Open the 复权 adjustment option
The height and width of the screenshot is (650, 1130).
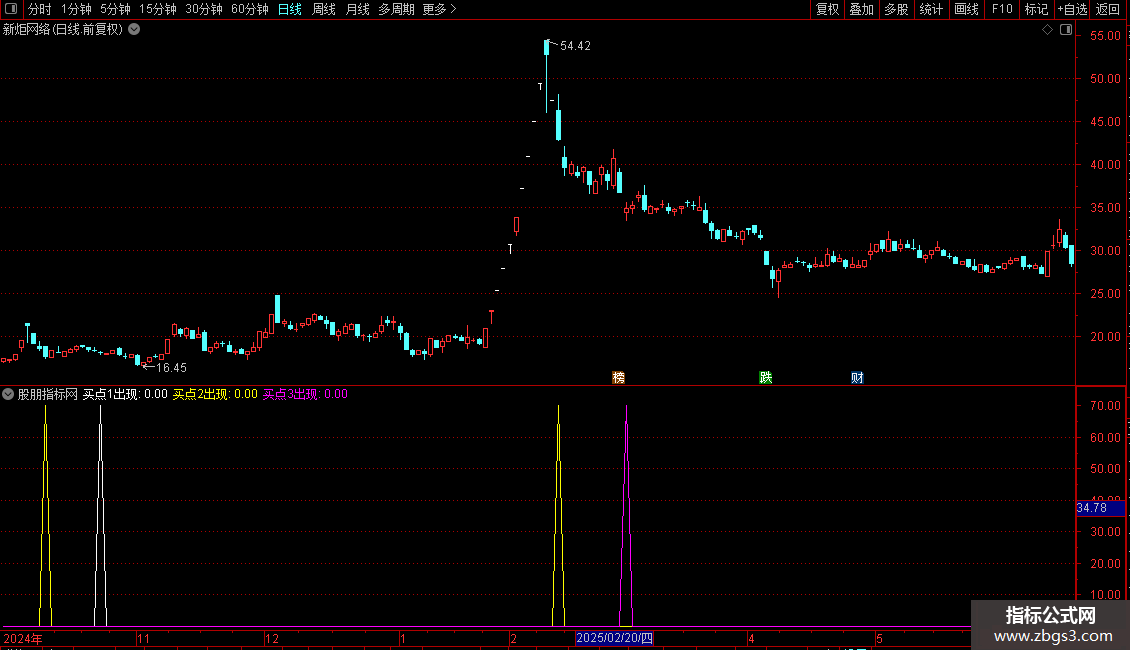tap(827, 9)
